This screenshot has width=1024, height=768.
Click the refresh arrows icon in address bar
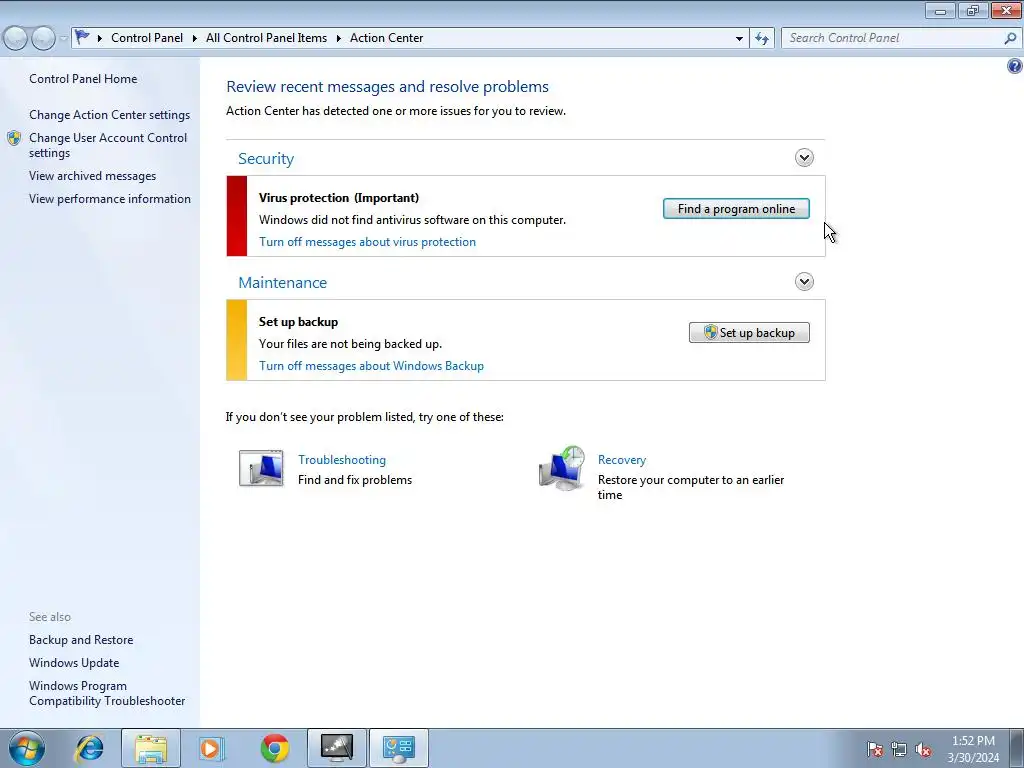coord(761,39)
